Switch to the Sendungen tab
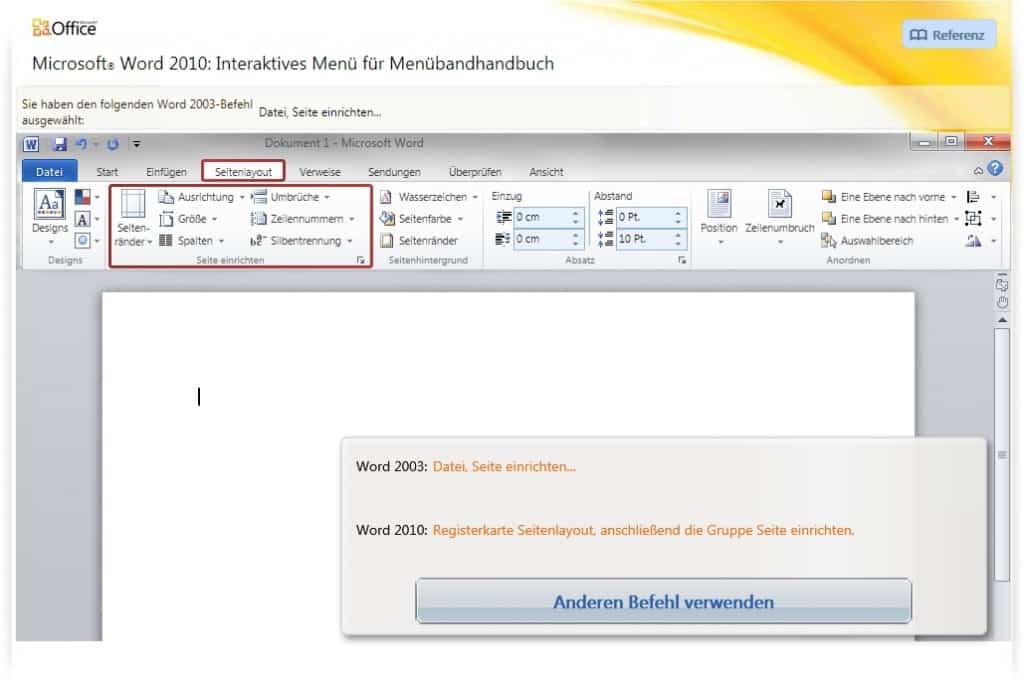This screenshot has width=1024, height=681. 394,172
